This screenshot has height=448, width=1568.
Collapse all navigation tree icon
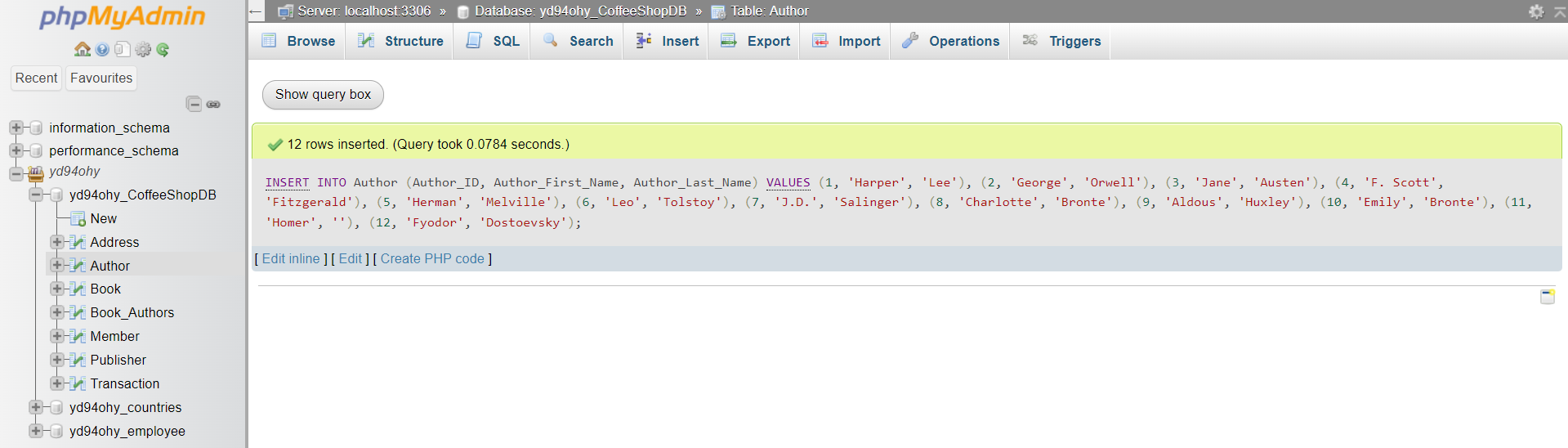(x=194, y=104)
